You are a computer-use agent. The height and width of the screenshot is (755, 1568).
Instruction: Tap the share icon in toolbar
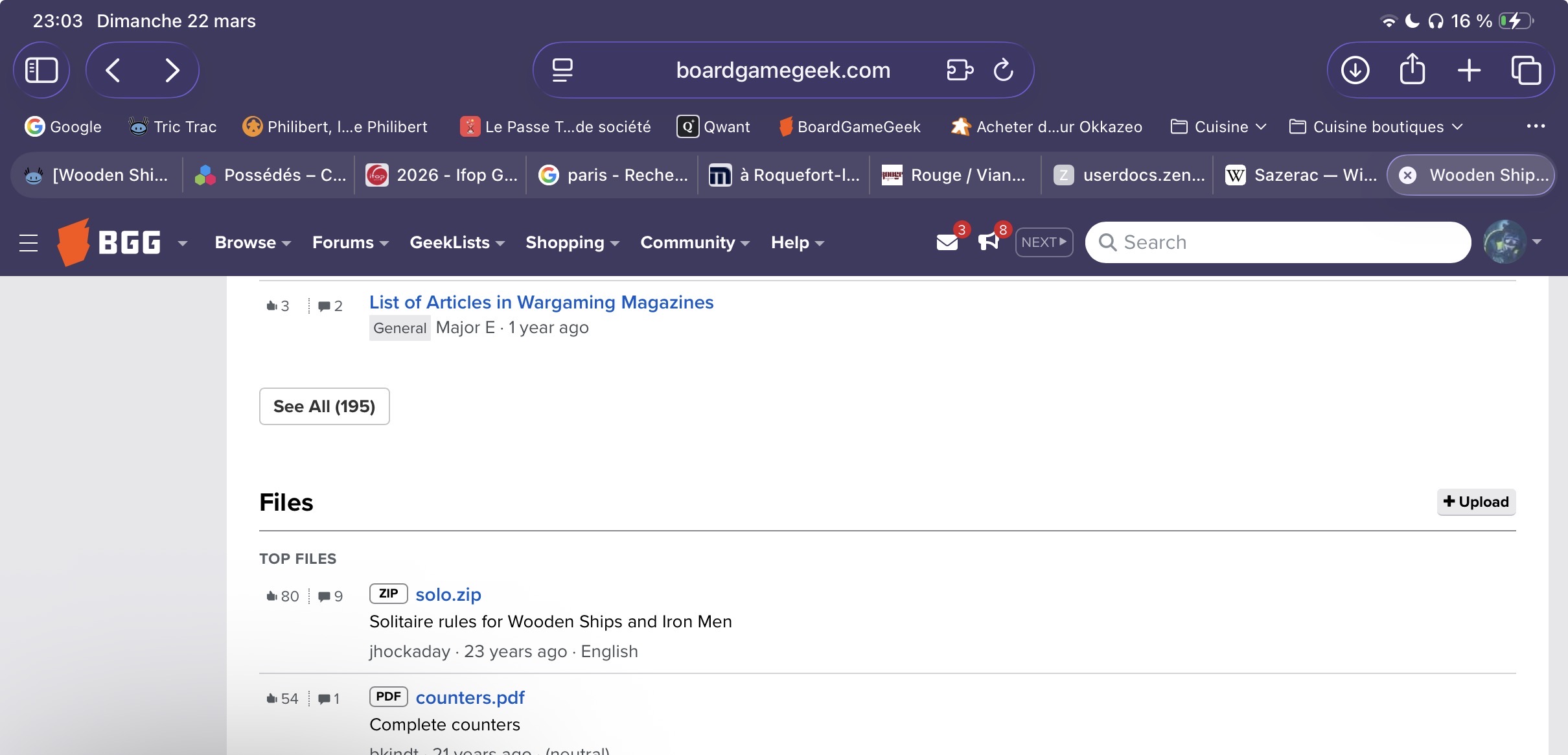pos(1412,70)
